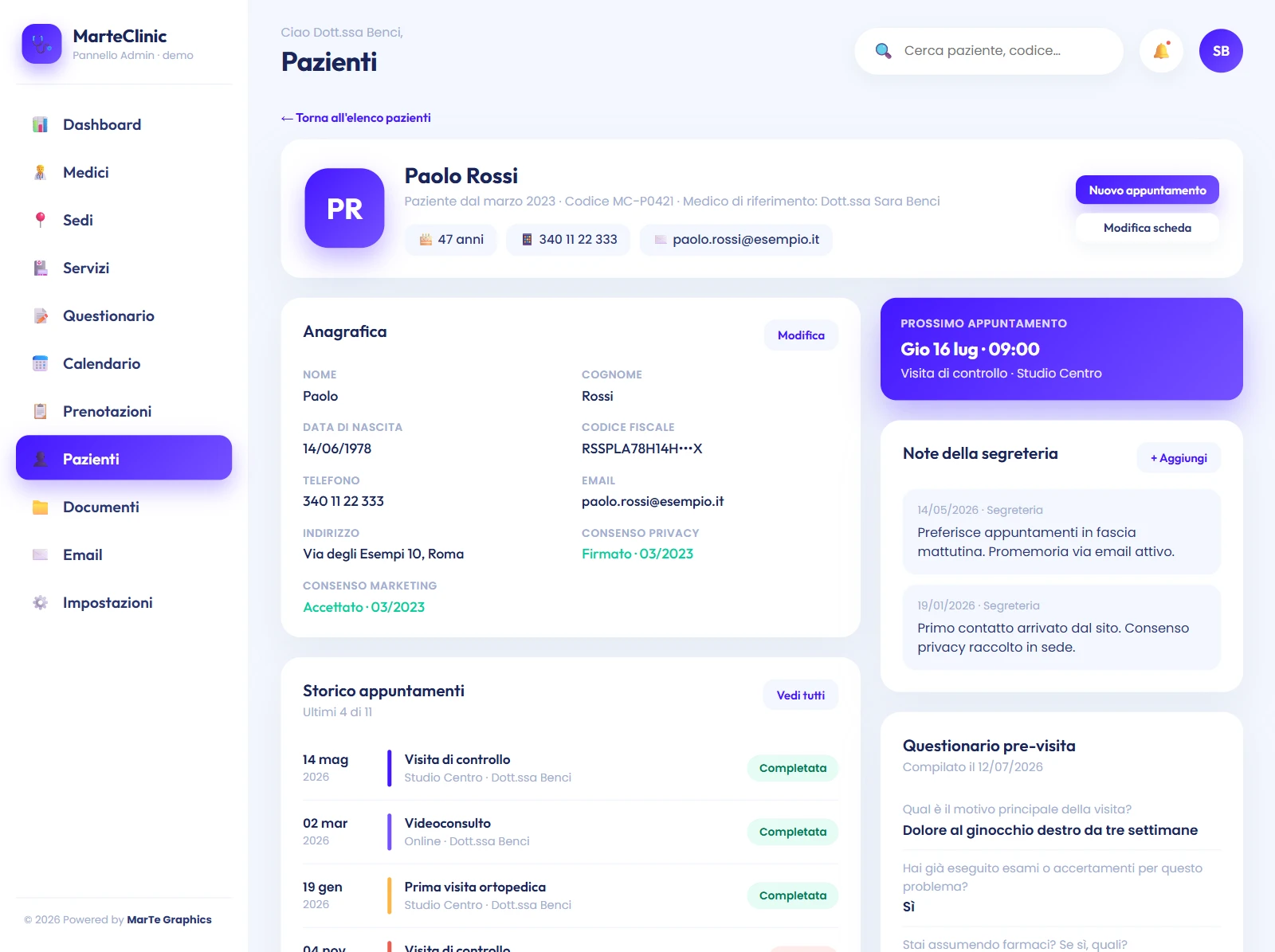Screen dimensions: 1275x952
Task: Go to the Medici section
Action: pos(124,172)
